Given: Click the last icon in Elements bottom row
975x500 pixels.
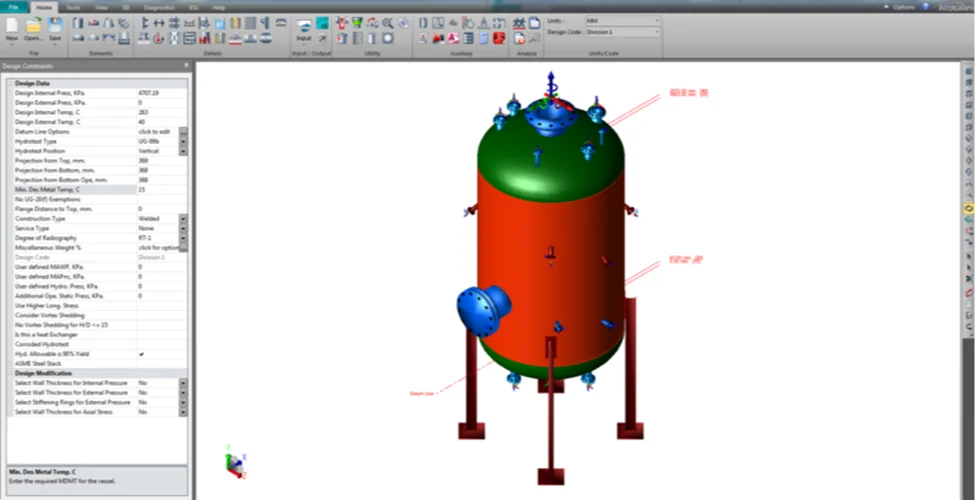Looking at the screenshot, I should [x=124, y=39].
